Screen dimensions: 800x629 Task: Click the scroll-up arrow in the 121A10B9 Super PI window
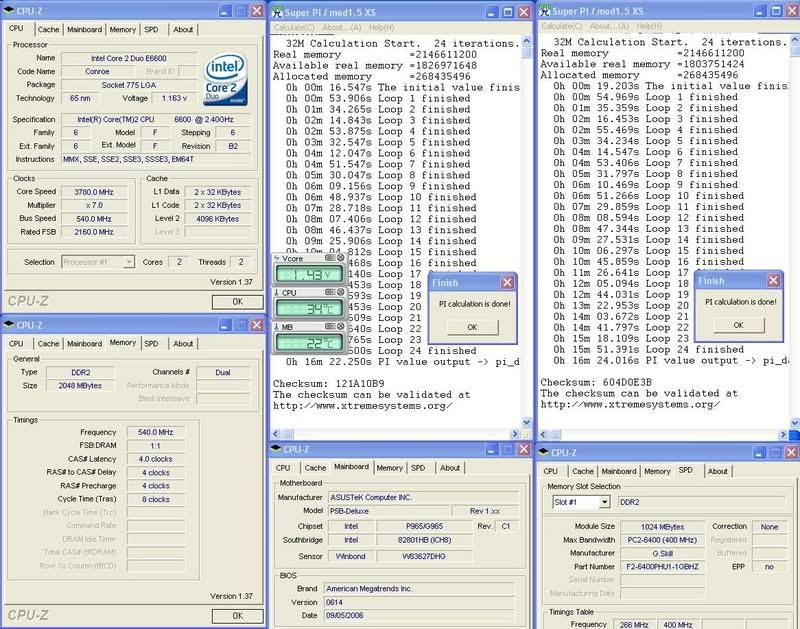(527, 41)
